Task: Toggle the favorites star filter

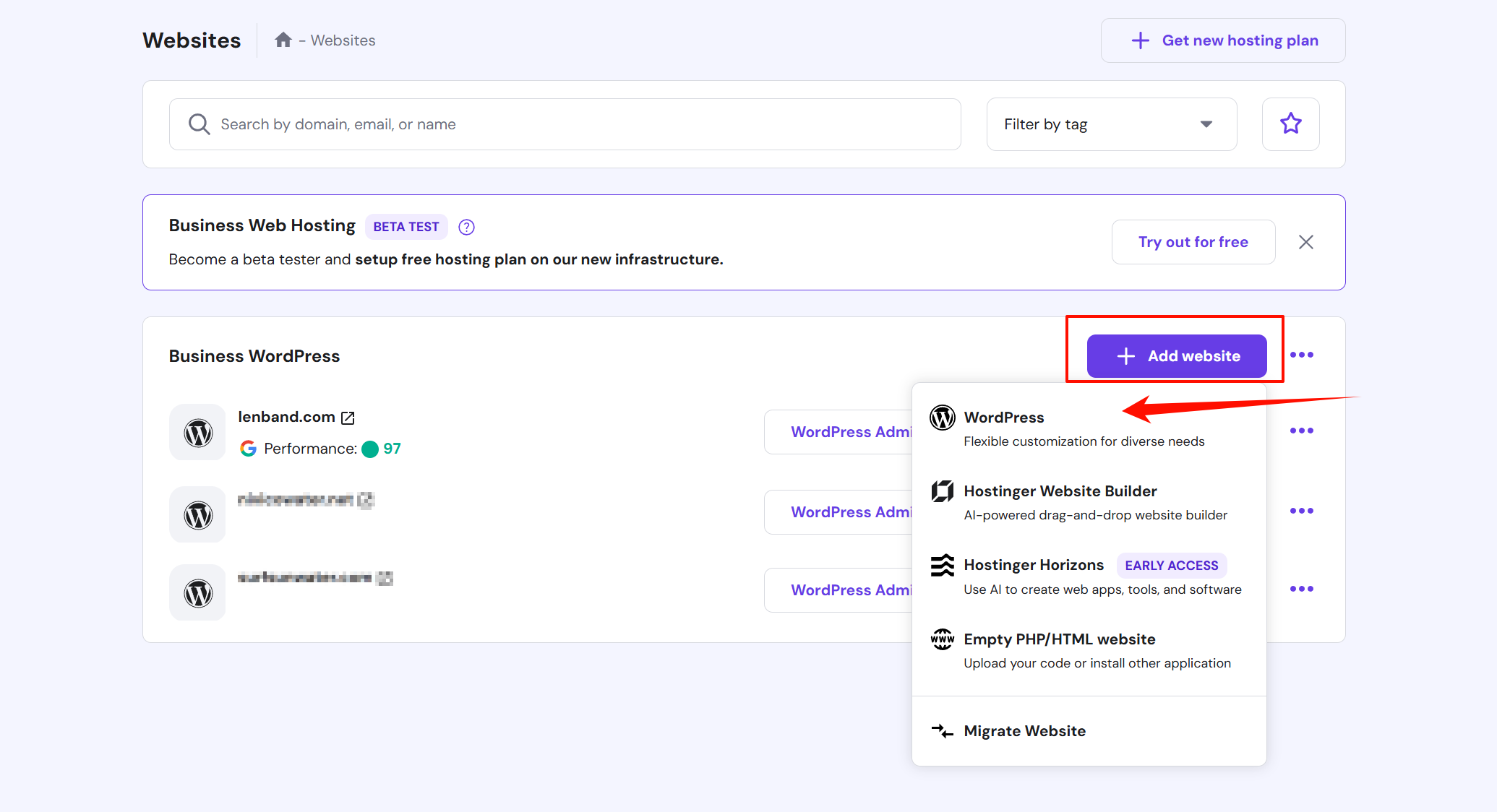Action: point(1290,124)
